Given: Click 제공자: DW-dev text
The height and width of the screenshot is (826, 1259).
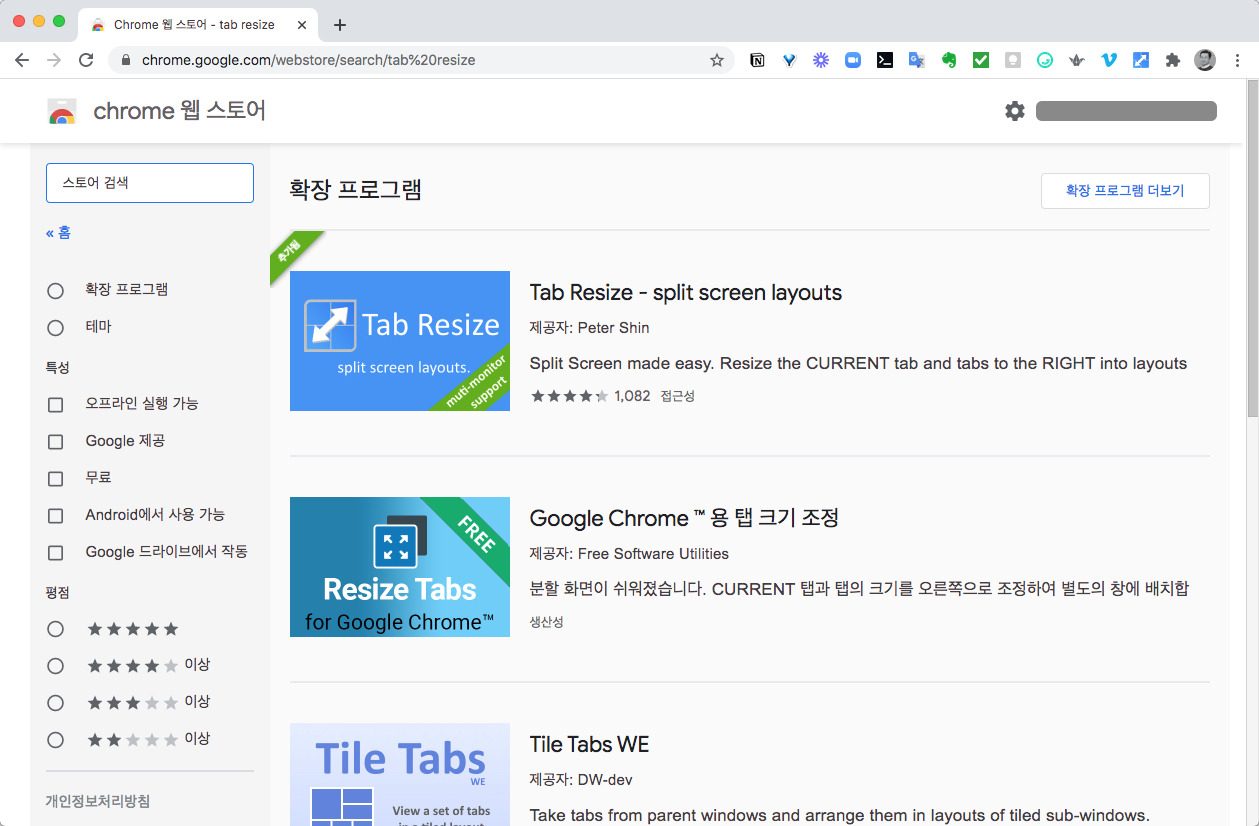Looking at the screenshot, I should (x=581, y=780).
